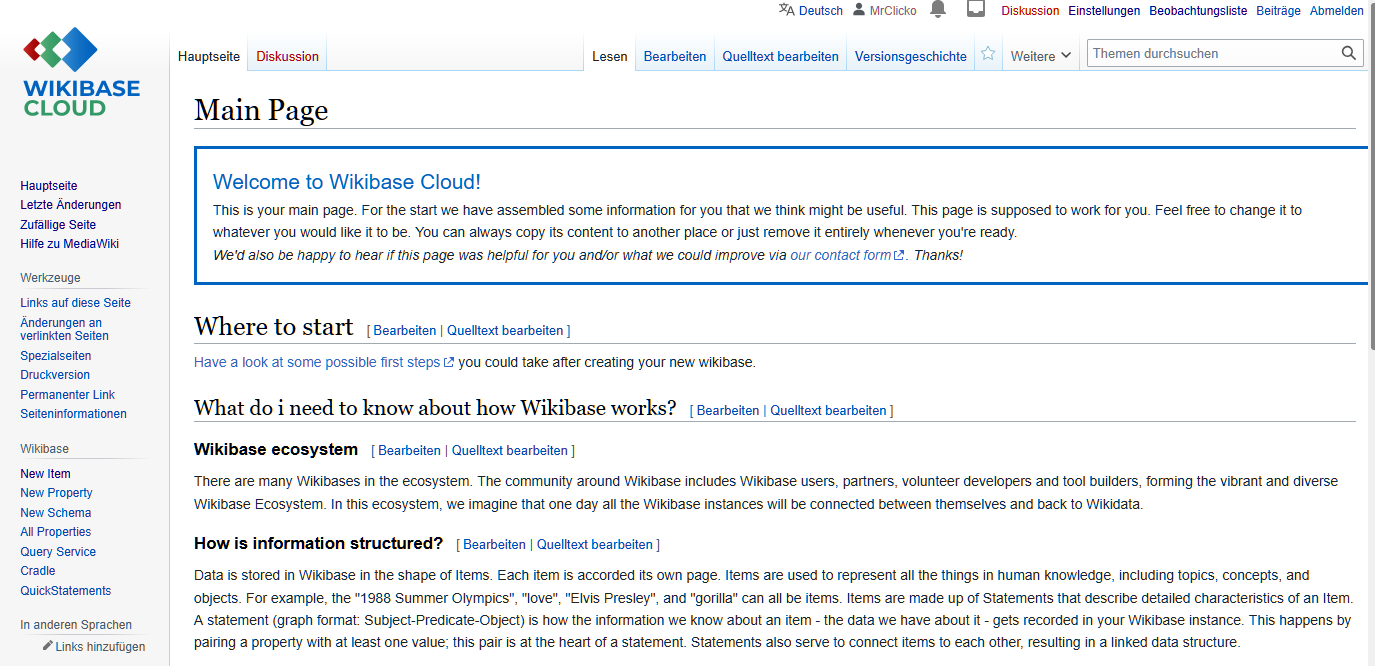Open 'Have a look at some possible first steps' link
The height and width of the screenshot is (666, 1375).
click(x=324, y=362)
